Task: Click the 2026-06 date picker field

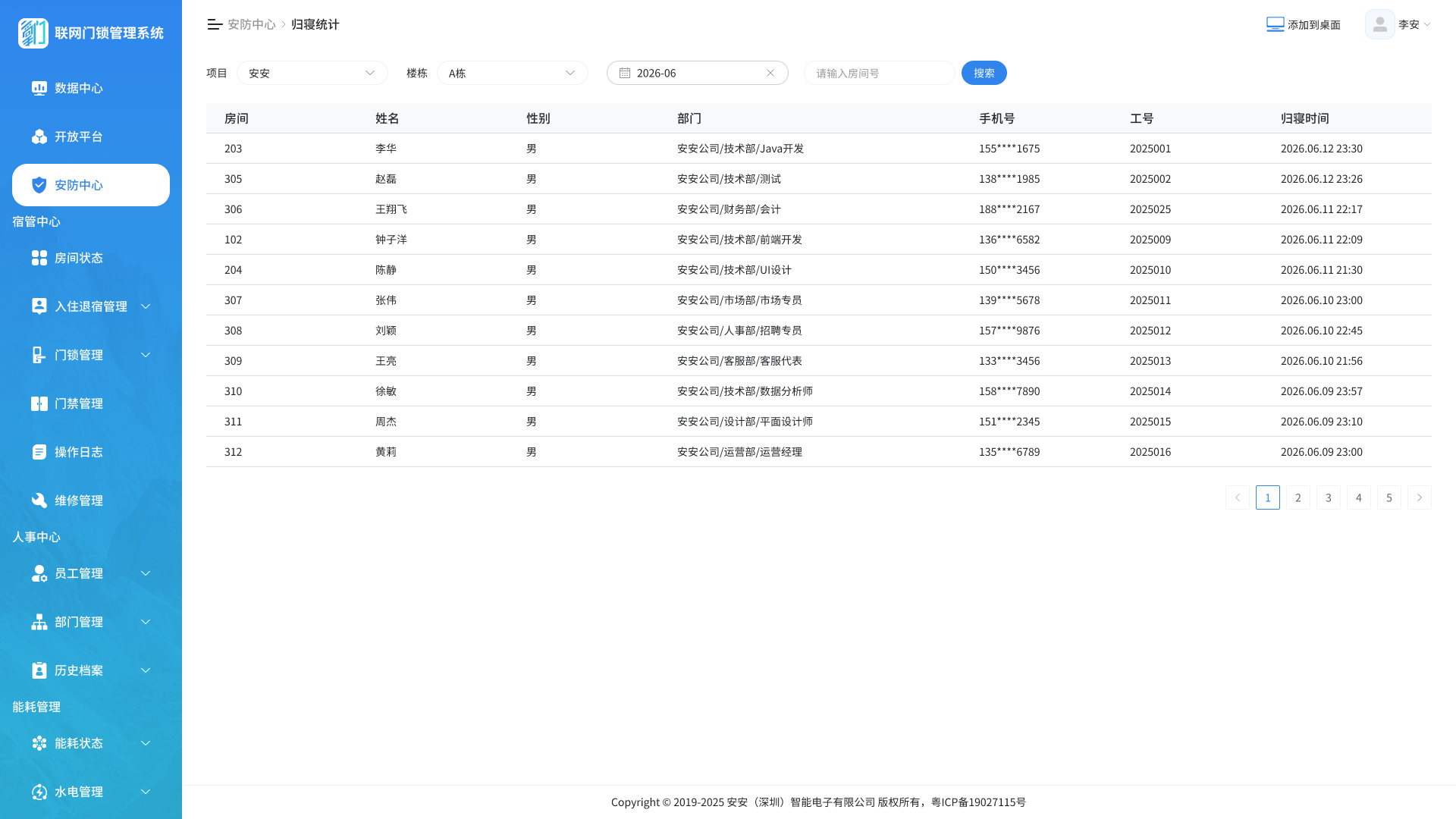Action: point(698,73)
